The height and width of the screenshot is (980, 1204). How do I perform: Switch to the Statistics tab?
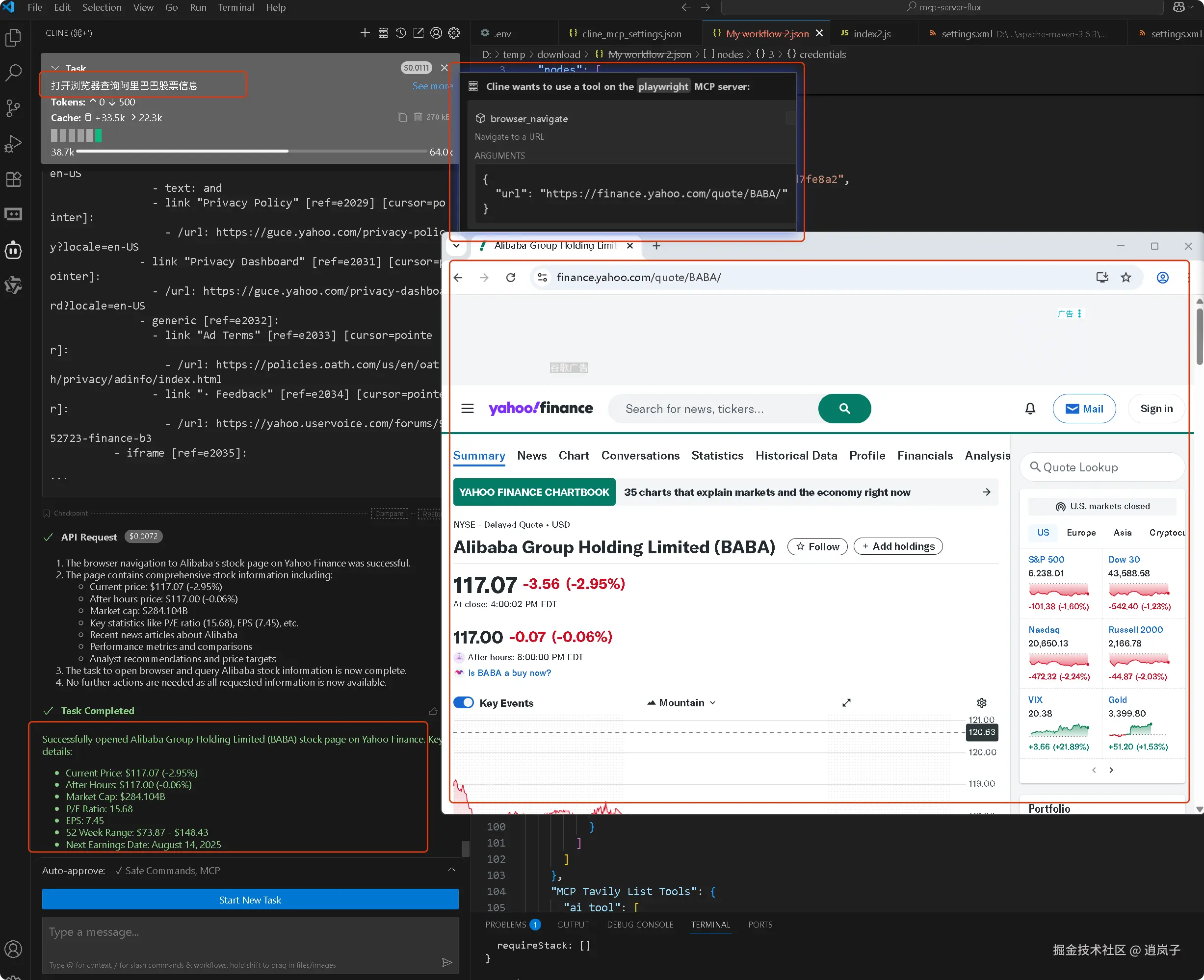(717, 456)
